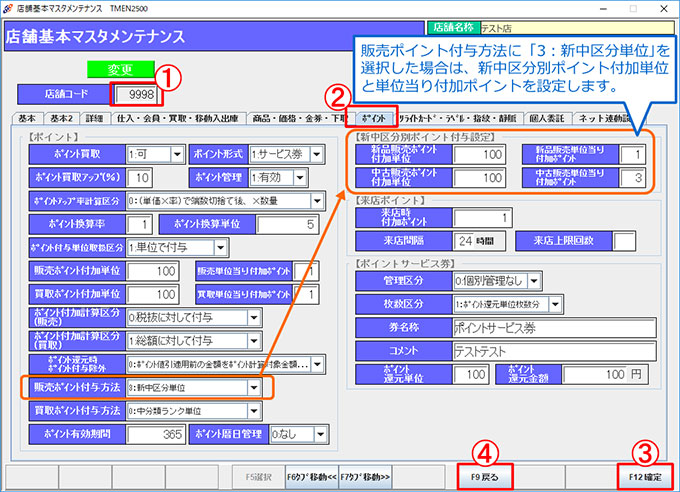Open 仕入・会員・買取・移動入出庫 tab
Viewport: 680px width, 492px height.
[178, 118]
